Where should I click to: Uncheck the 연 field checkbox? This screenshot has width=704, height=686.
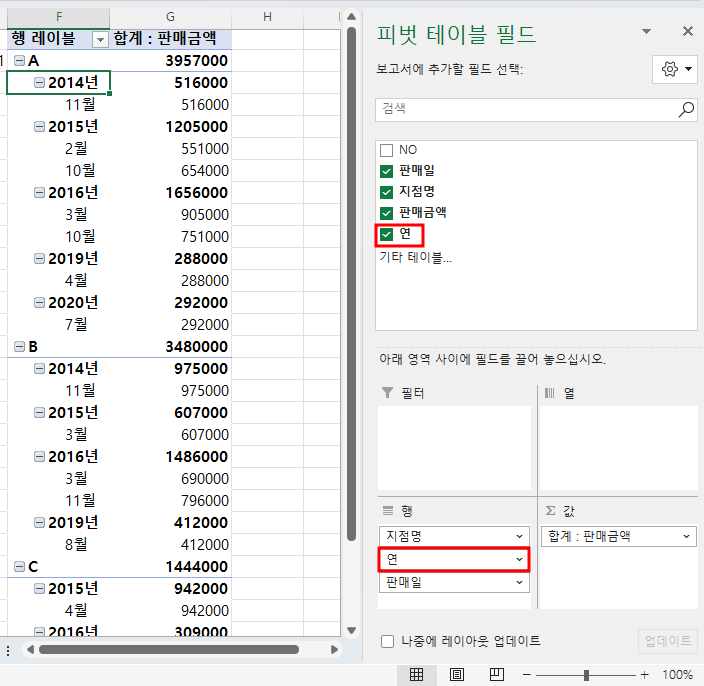tap(386, 234)
